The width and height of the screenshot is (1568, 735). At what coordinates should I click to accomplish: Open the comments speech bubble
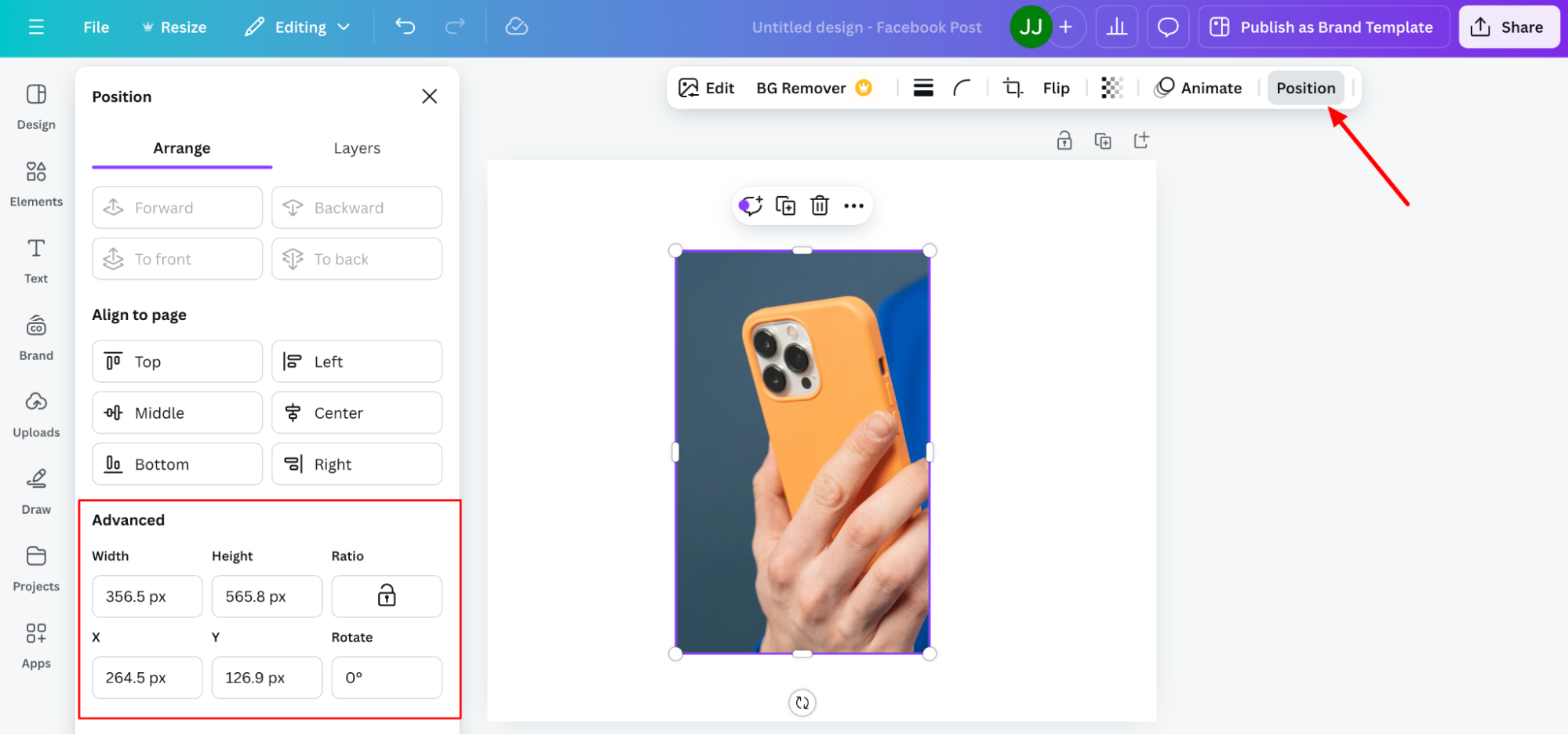coord(1168,27)
